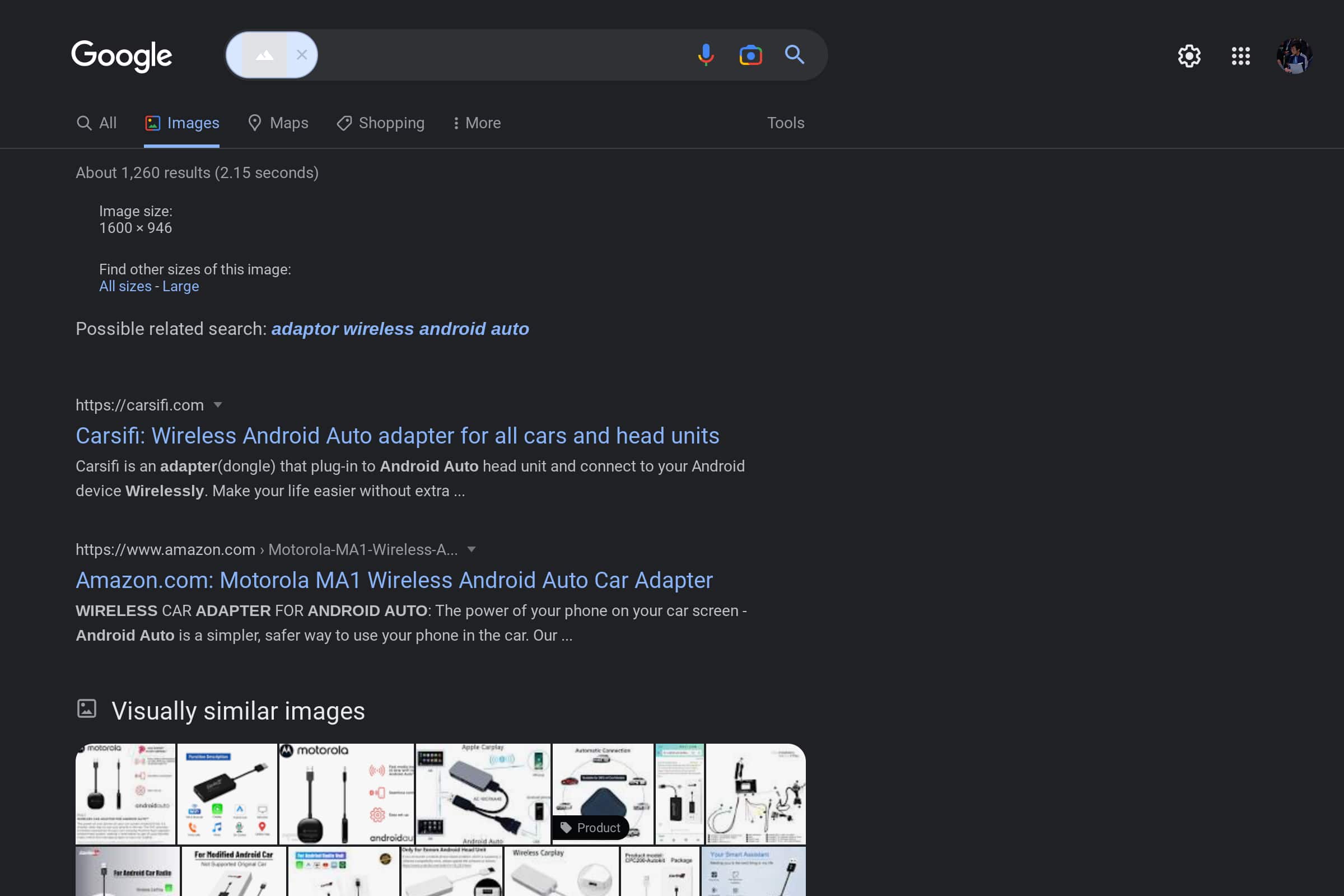Screen dimensions: 1344x896
Task: Open the first Motorola similar image thumbnail
Action: click(x=125, y=794)
